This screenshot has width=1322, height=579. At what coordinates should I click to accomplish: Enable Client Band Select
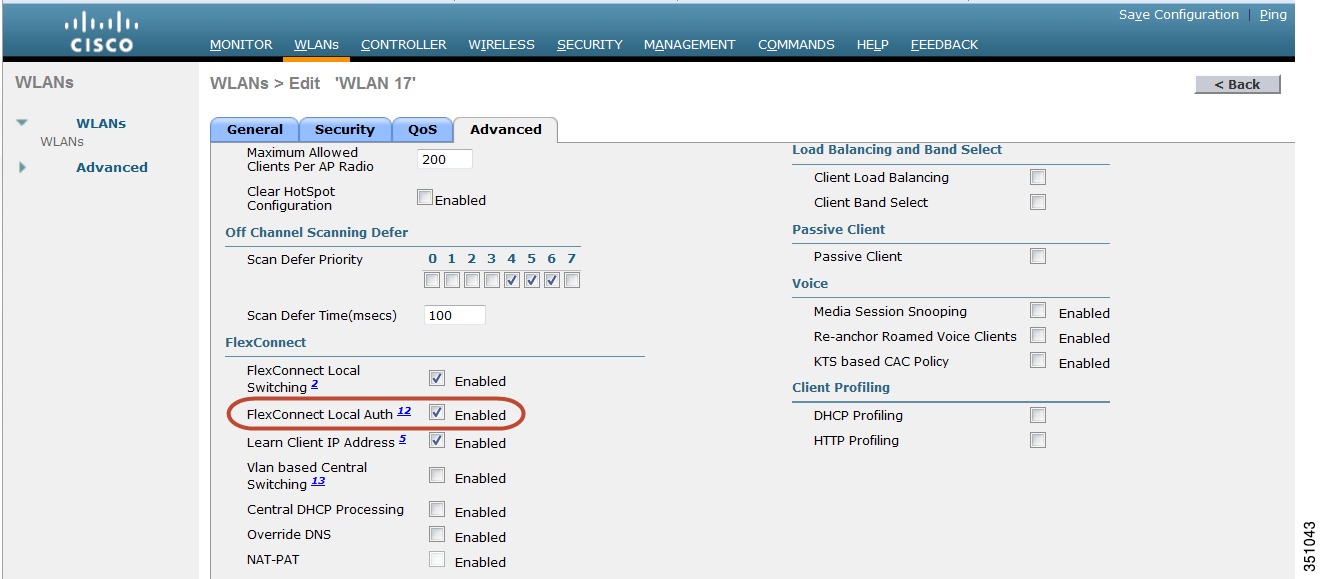point(1038,202)
